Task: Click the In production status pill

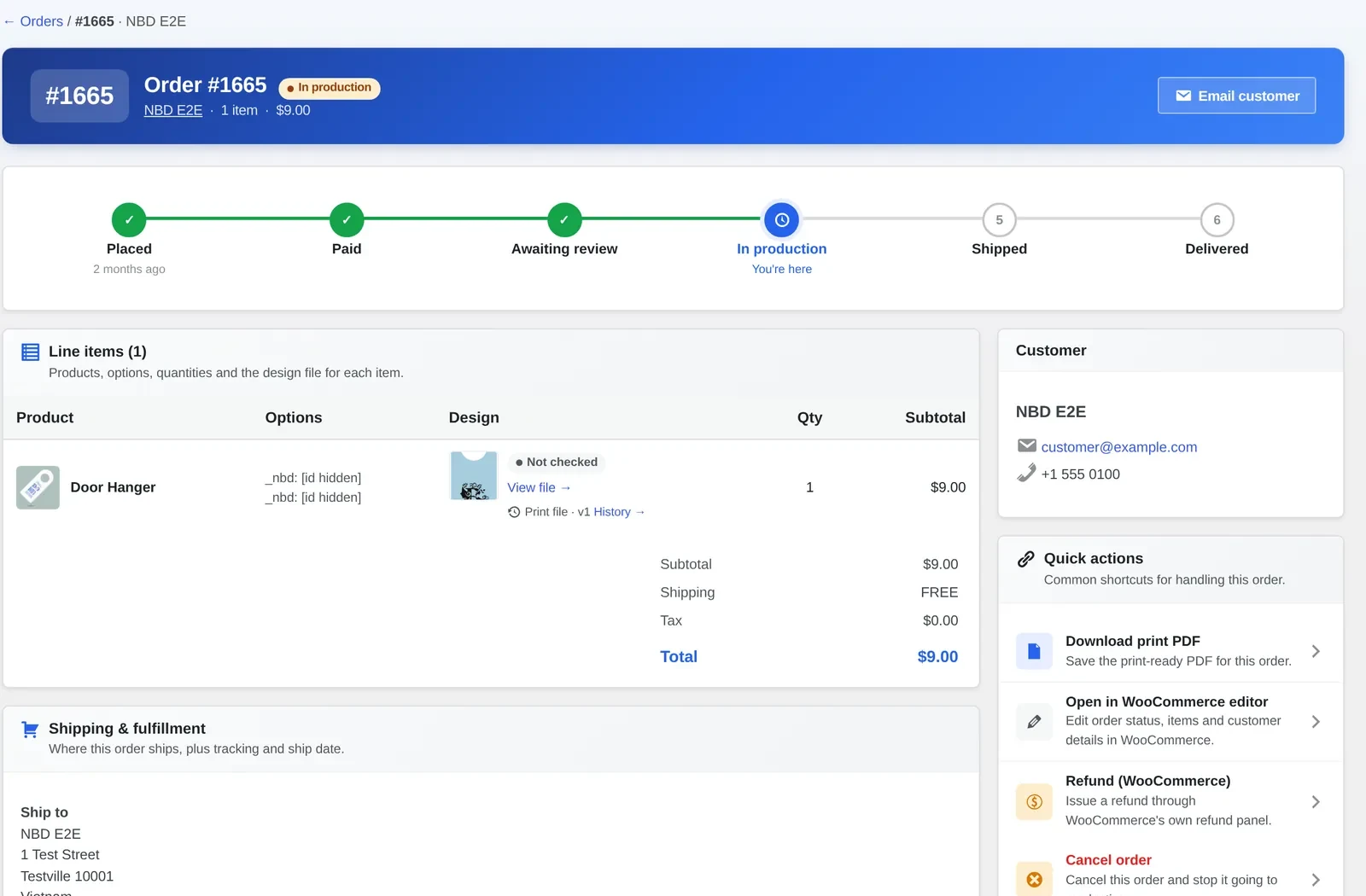Action: click(x=330, y=88)
